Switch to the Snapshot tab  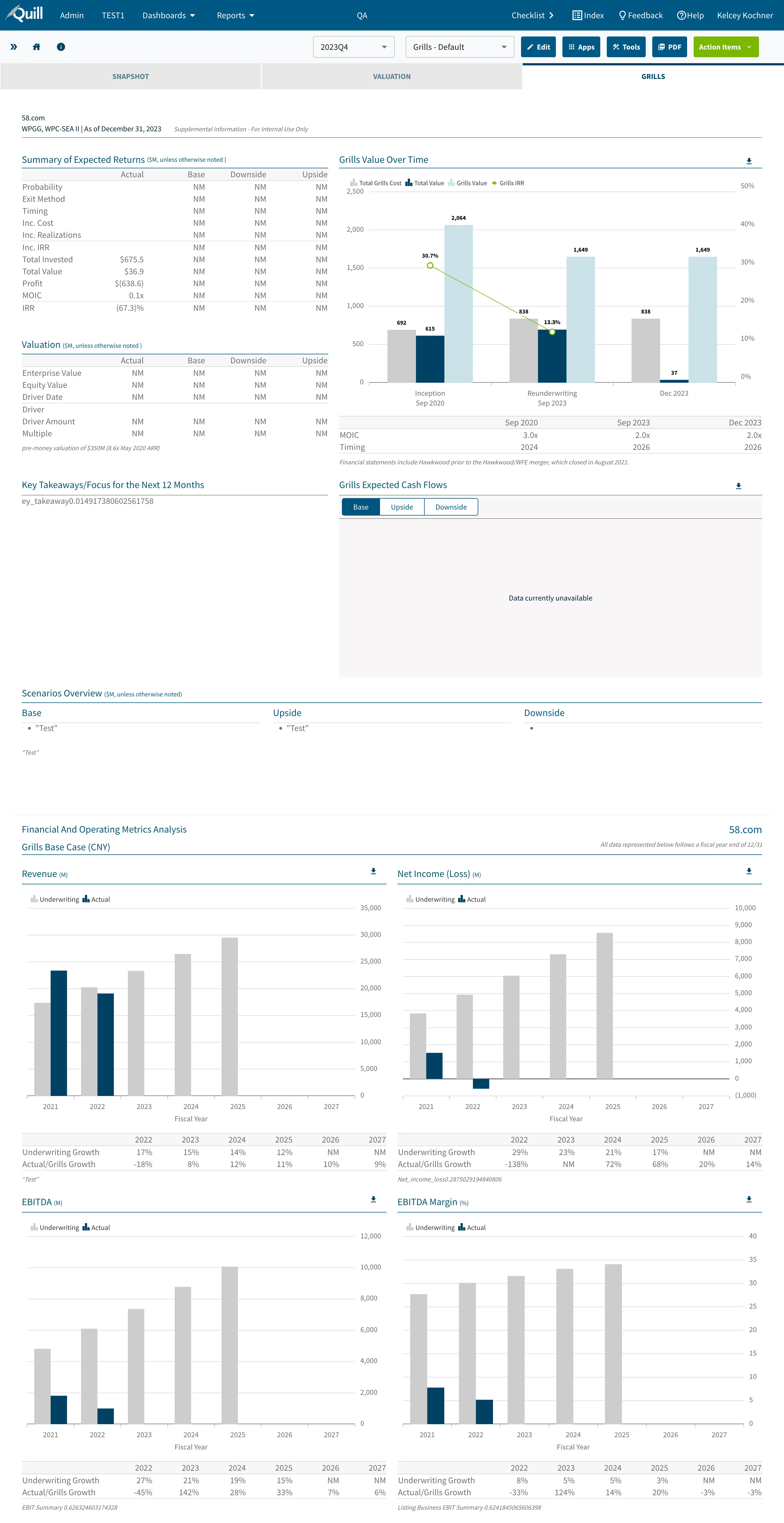point(131,76)
